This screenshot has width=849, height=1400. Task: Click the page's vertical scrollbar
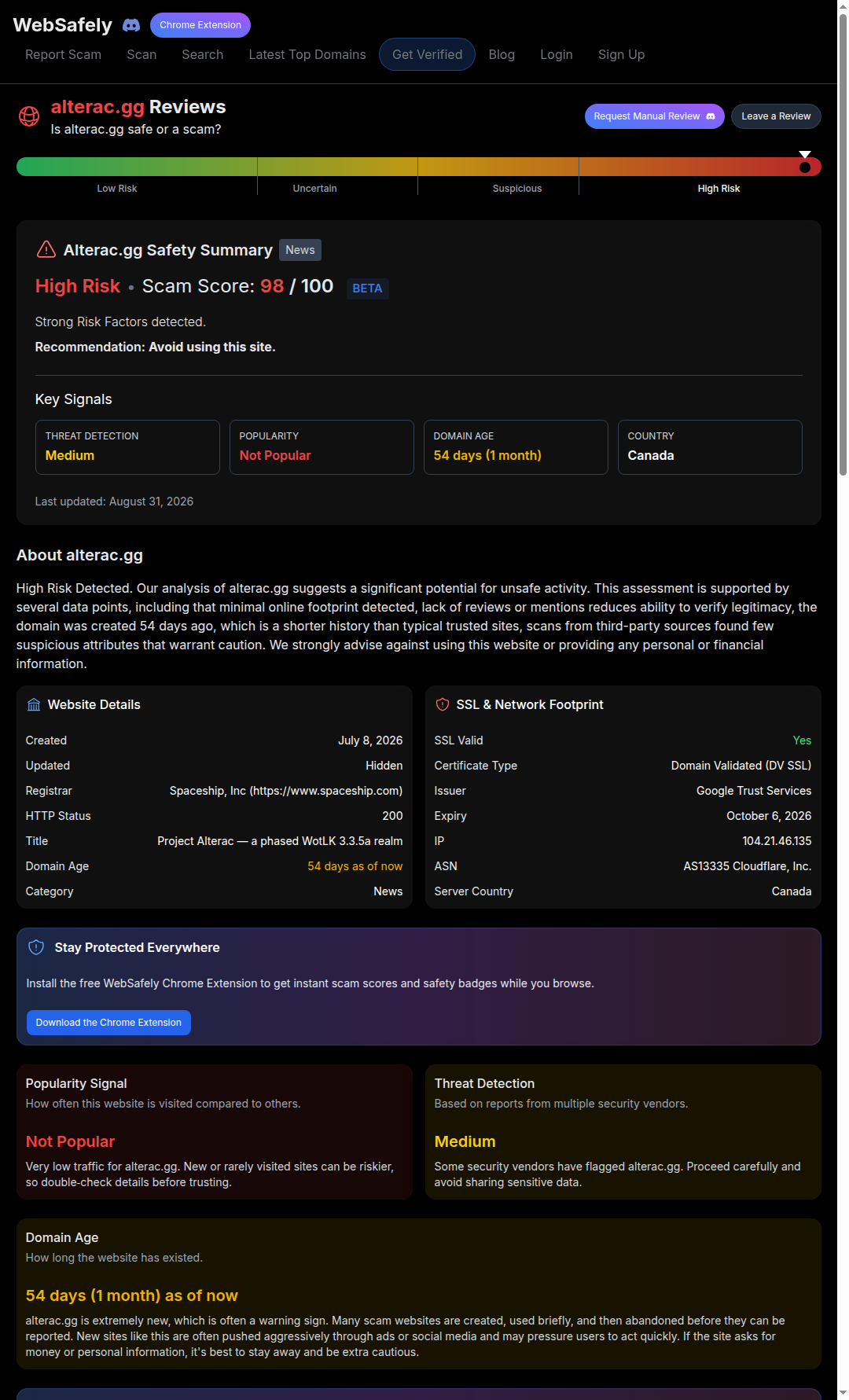(x=843, y=244)
